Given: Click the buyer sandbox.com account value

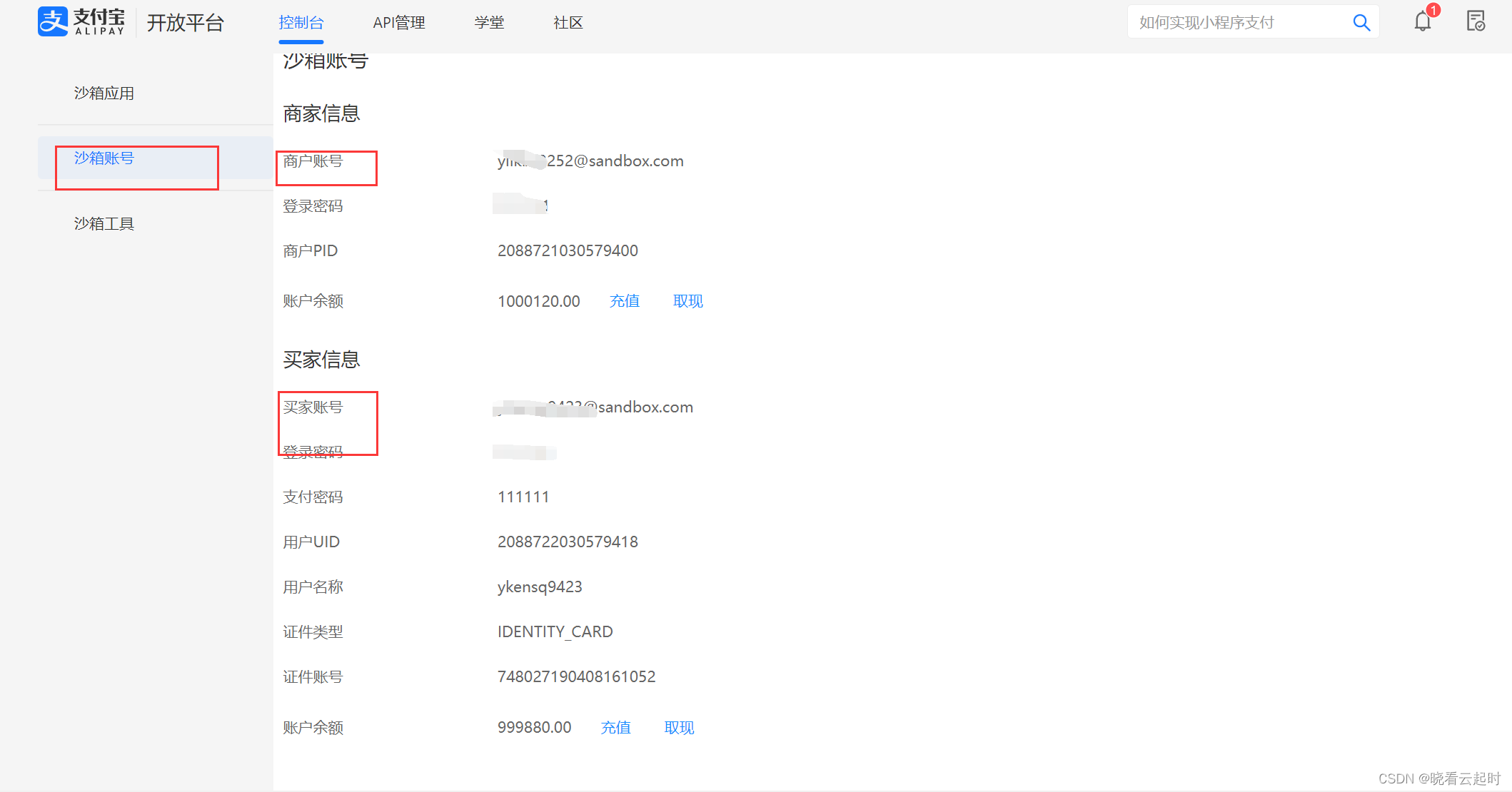Looking at the screenshot, I should (593, 407).
